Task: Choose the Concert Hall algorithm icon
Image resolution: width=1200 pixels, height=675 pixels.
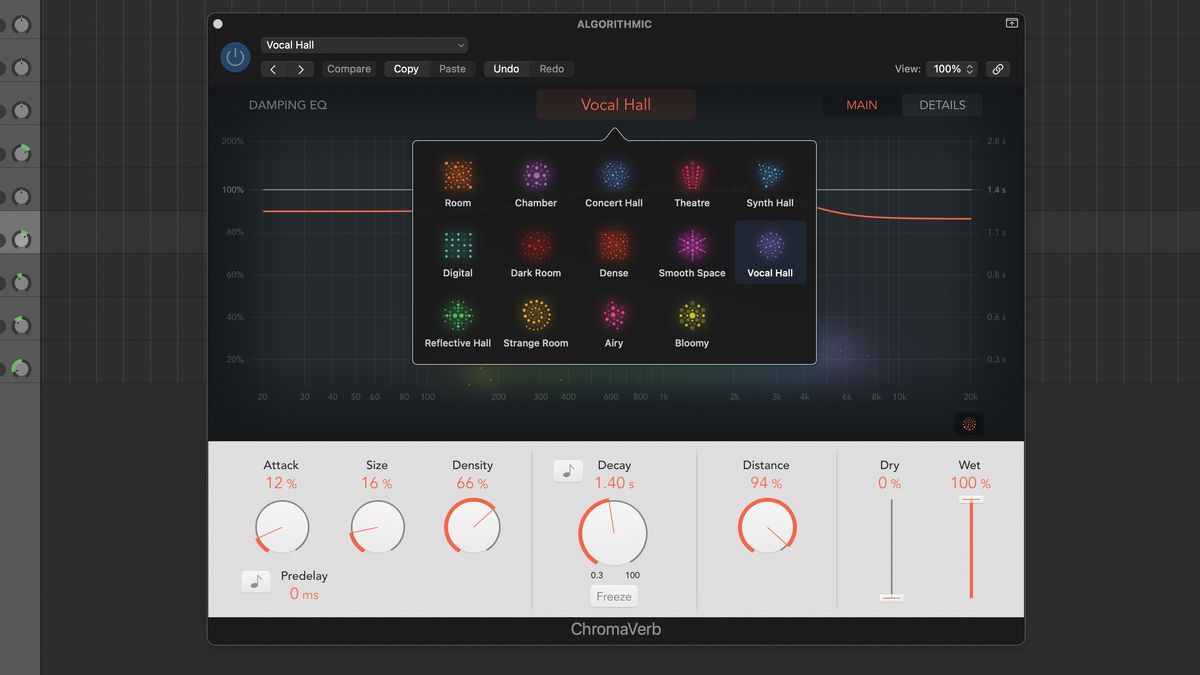Action: [x=613, y=174]
